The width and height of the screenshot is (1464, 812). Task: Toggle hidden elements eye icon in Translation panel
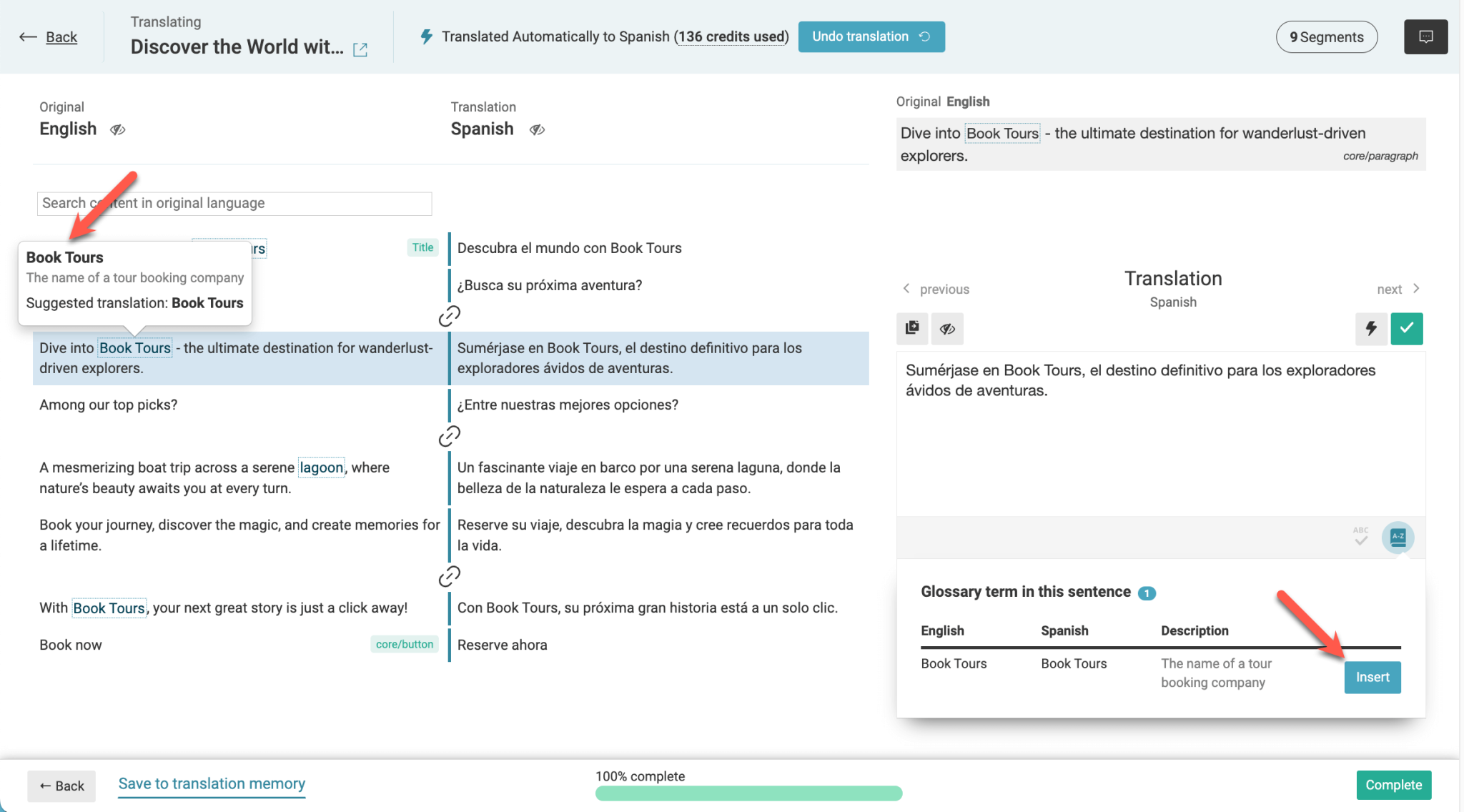(x=947, y=329)
